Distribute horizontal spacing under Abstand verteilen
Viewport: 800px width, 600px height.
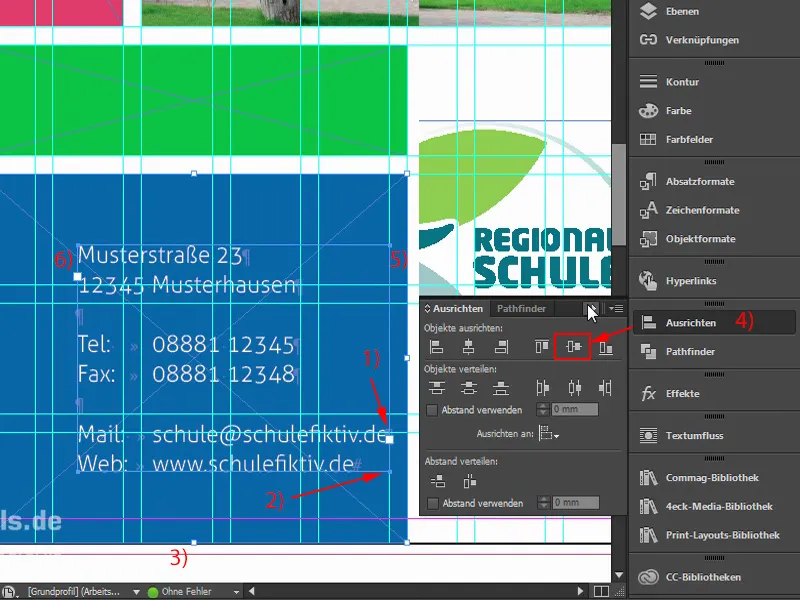coord(469,481)
